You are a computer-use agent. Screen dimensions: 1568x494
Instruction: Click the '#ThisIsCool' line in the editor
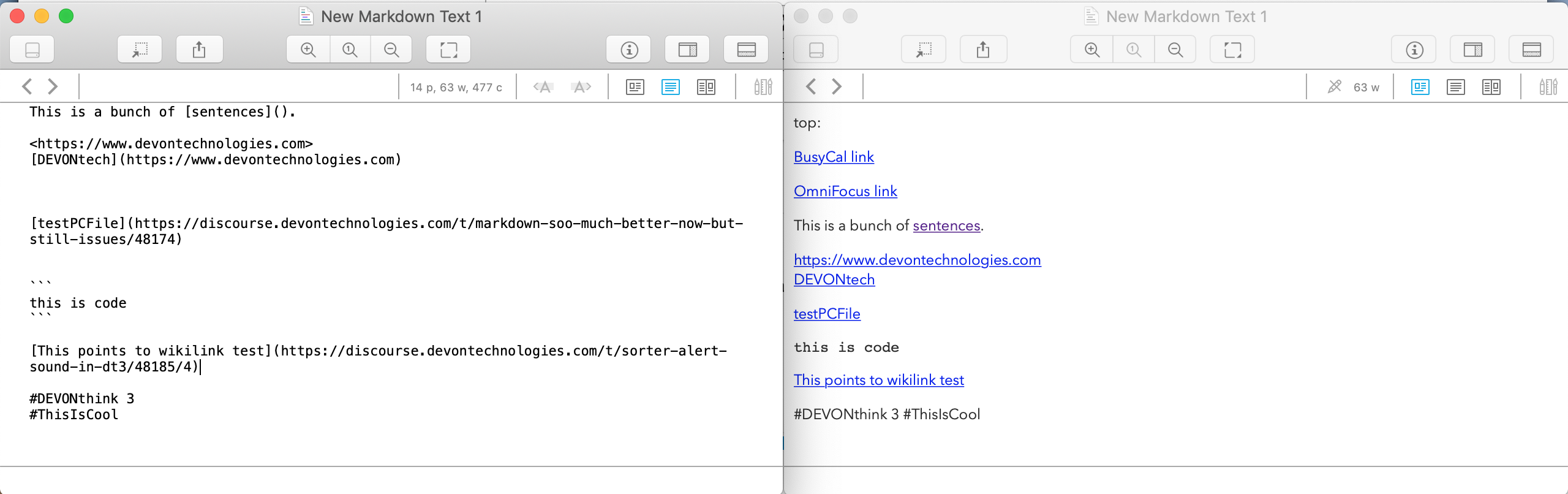click(73, 414)
